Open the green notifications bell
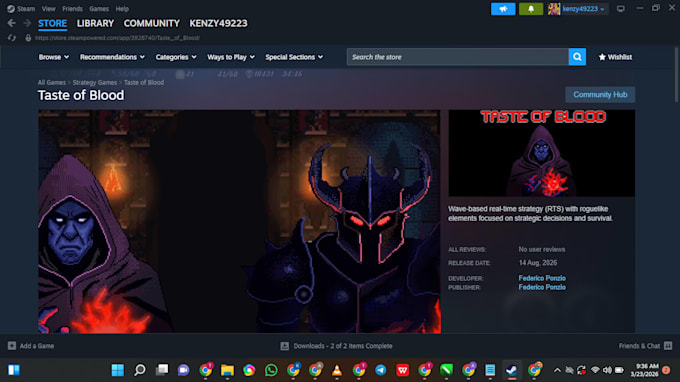This screenshot has height=382, width=680. tap(531, 9)
